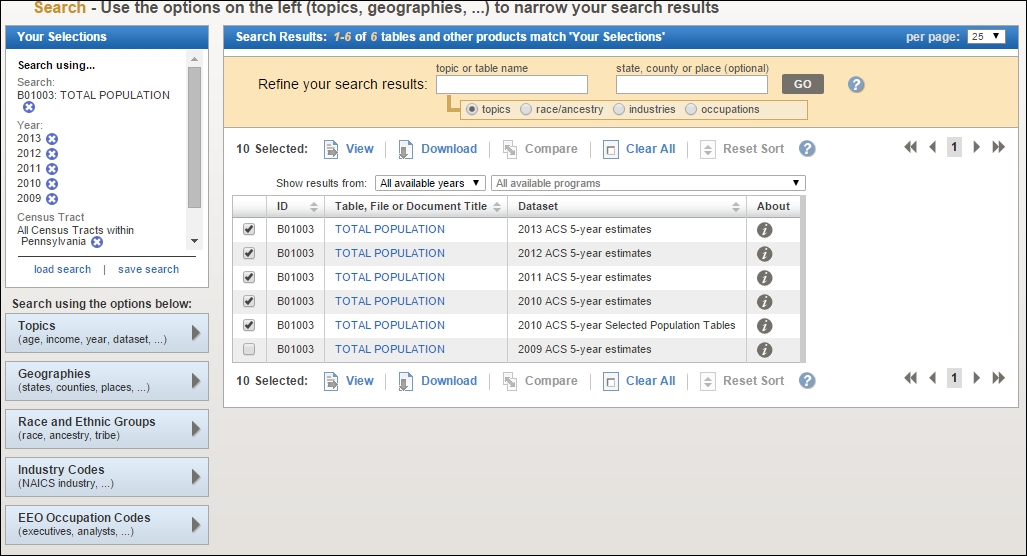Show info for 2010 Selected Population Tables
Viewport: 1027px width, 556px height.
tap(764, 326)
